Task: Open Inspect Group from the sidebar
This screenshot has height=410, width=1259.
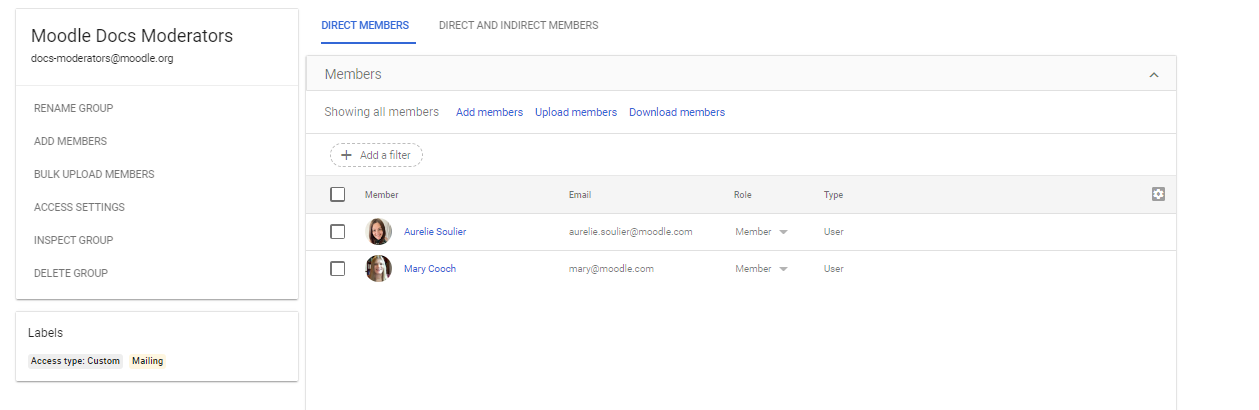Action: pos(73,240)
